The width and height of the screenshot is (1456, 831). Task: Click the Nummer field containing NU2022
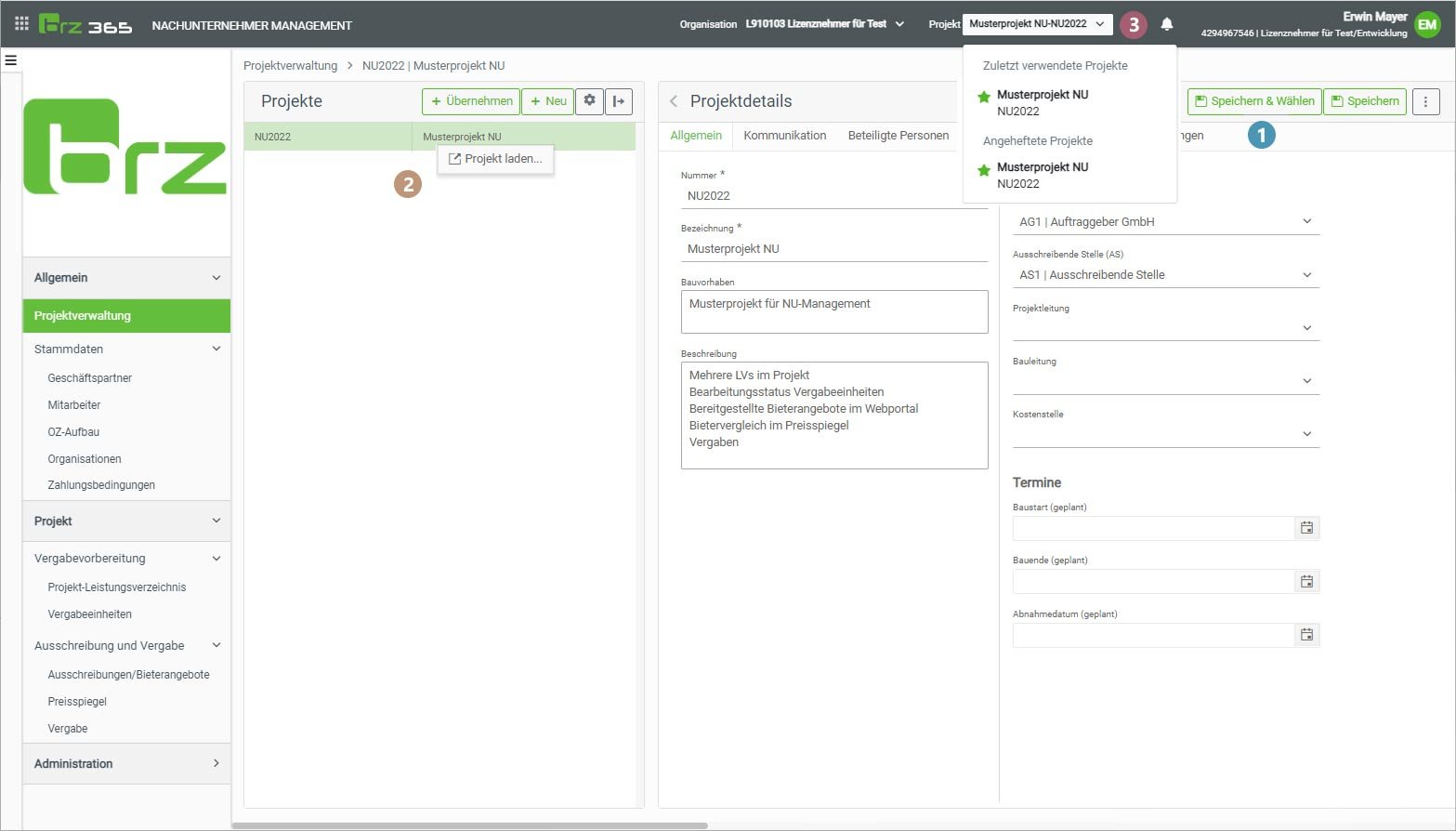pos(834,196)
